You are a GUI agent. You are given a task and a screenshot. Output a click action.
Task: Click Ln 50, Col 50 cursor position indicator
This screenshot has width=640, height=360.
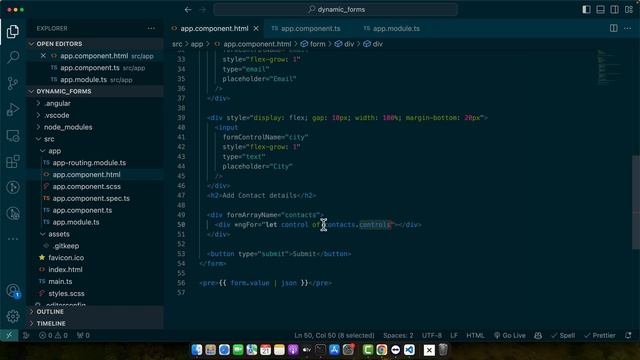[334, 336]
